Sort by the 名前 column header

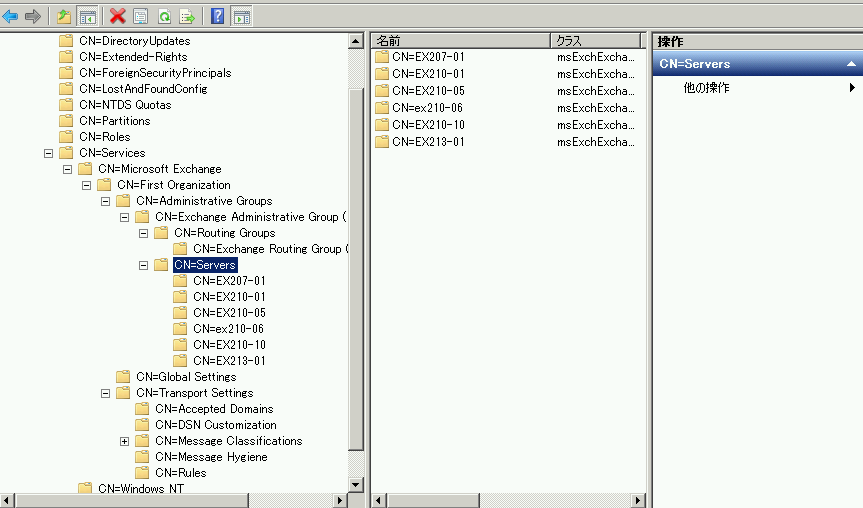[461, 41]
